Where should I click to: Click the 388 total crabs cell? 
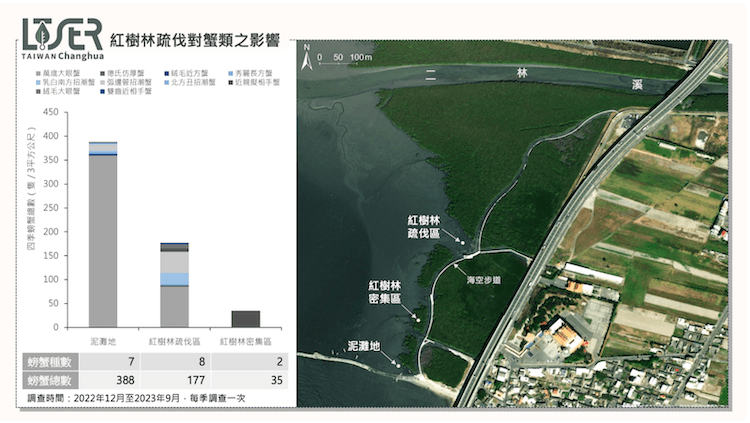(103, 380)
